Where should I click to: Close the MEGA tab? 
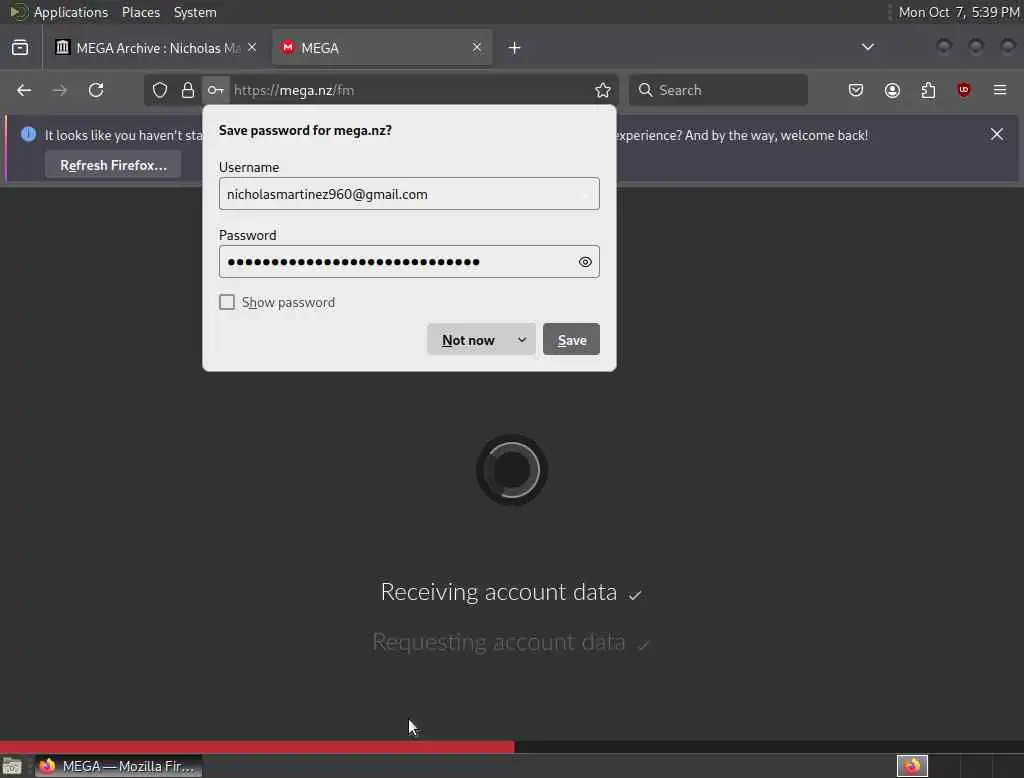[x=477, y=48]
